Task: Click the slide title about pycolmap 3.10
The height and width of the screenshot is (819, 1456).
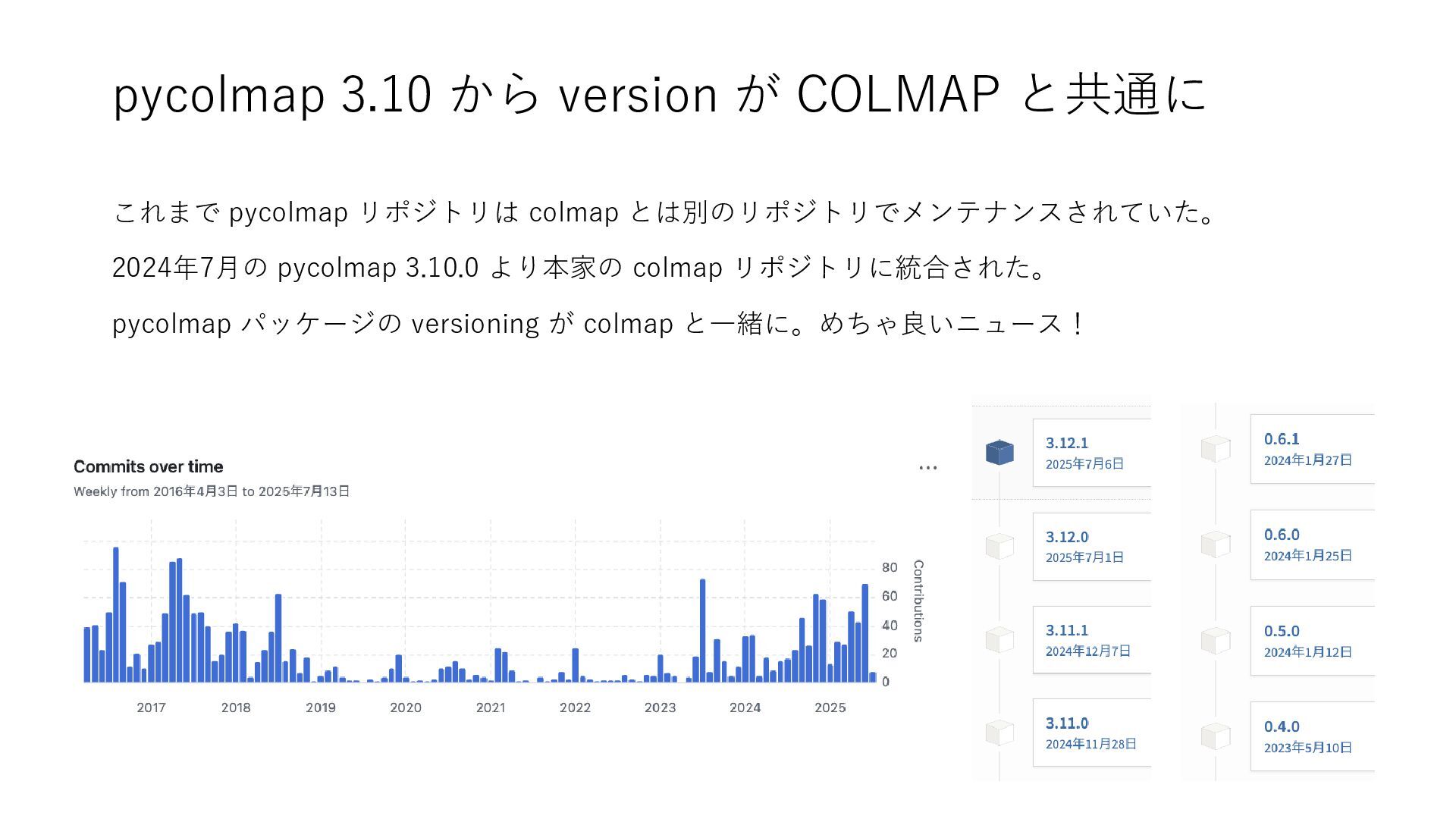Action: click(x=659, y=94)
